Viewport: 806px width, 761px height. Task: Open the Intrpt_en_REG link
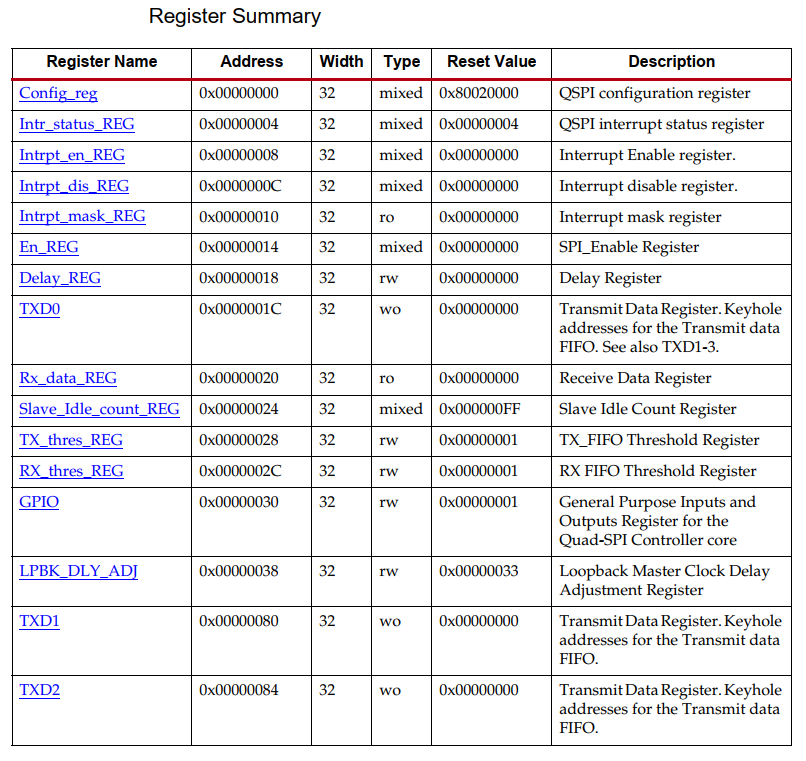[72, 155]
